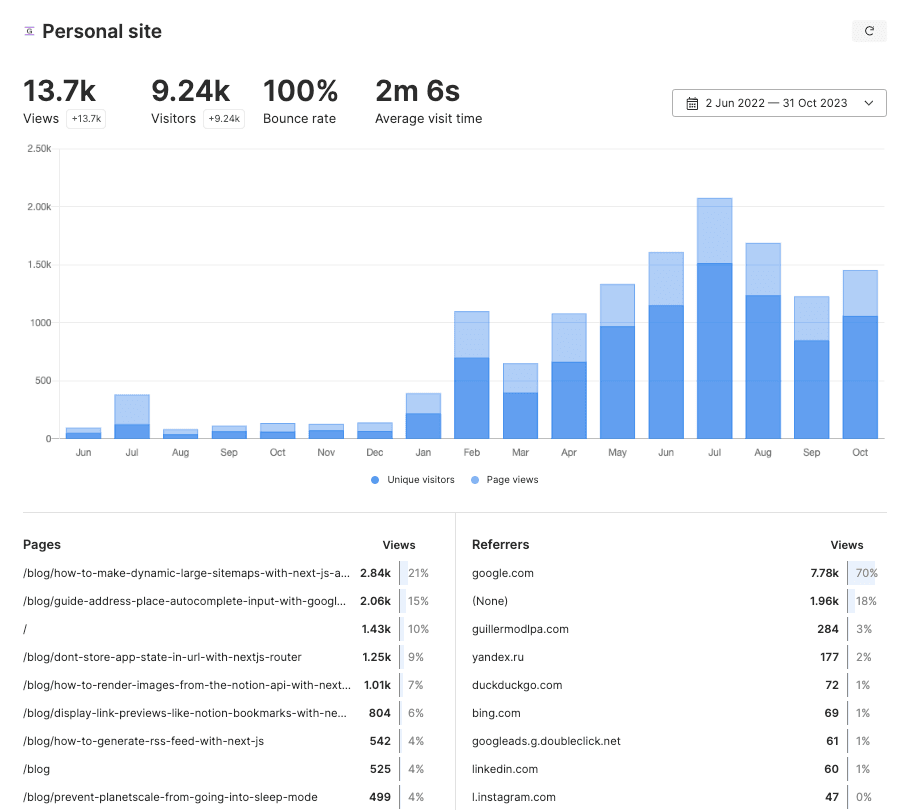
Task: Click the tallest July bar in chart
Action: click(x=714, y=320)
